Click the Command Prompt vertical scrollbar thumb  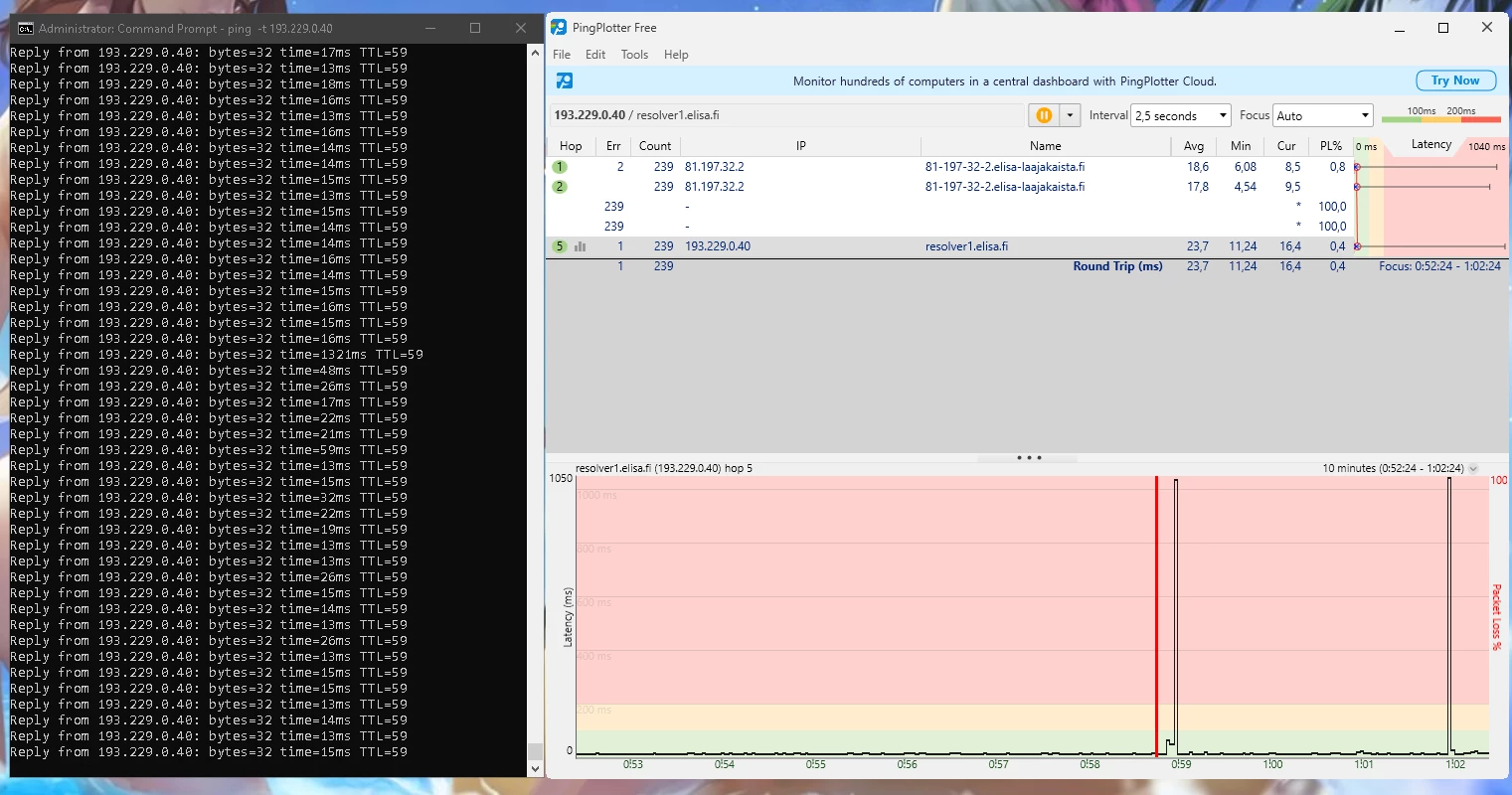tap(535, 751)
